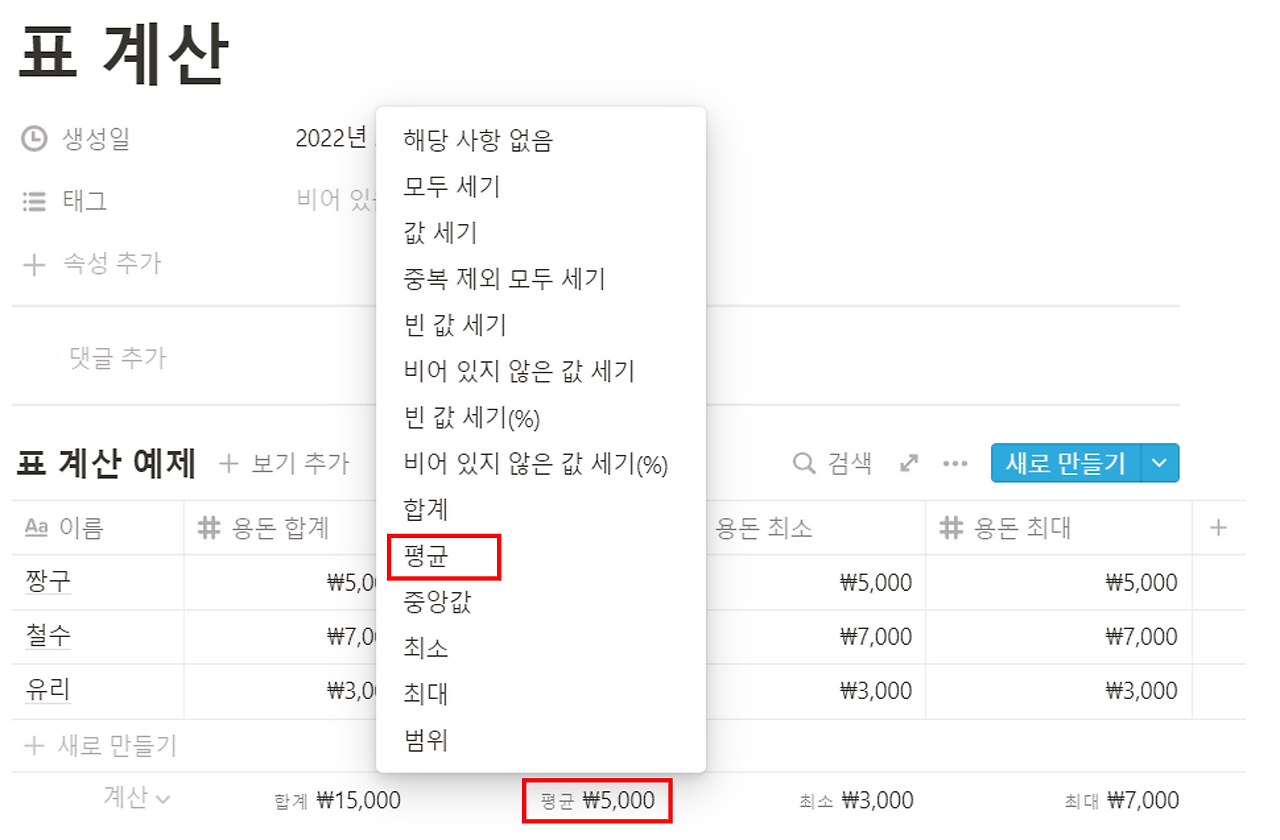Open database as full page arrows icon

(x=909, y=463)
